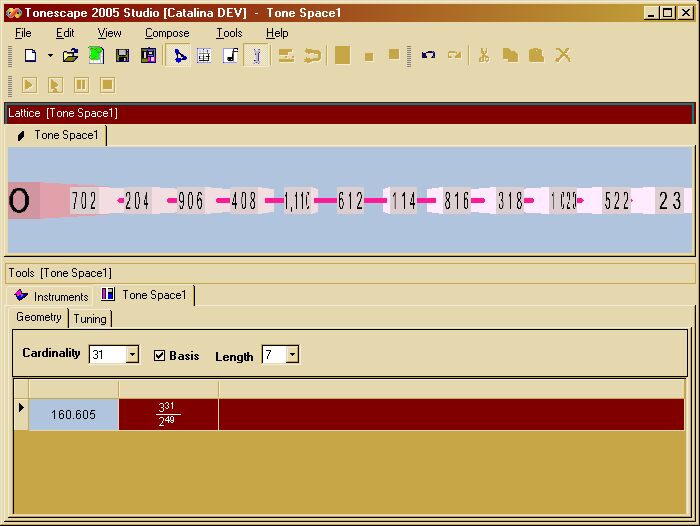Click the Redo arrow icon

[454, 55]
